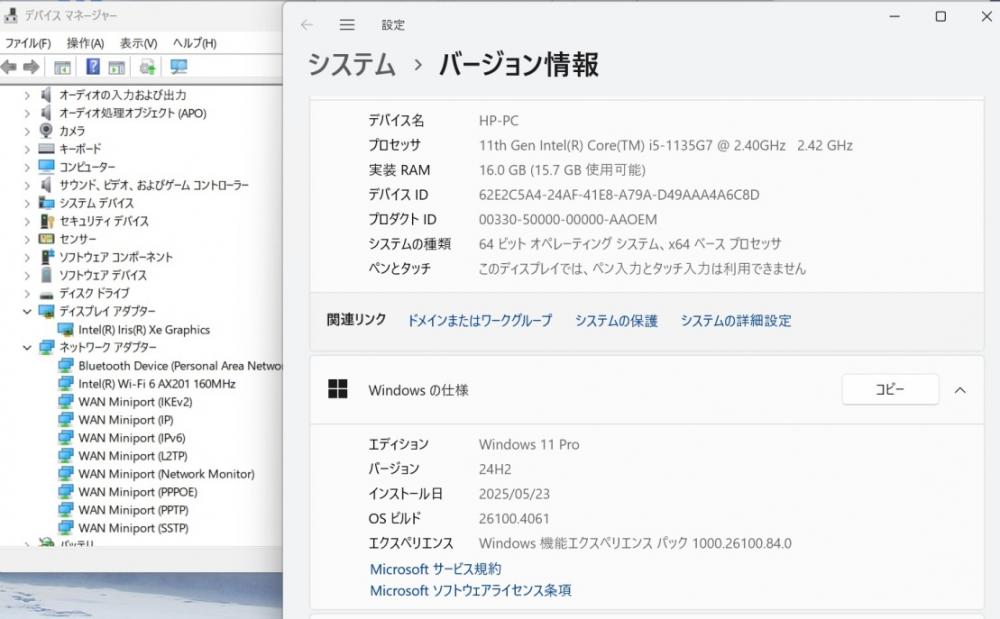The height and width of the screenshot is (619, 1000).
Task: Select WAN Miniport (L2TP) tree item
Action: click(133, 456)
